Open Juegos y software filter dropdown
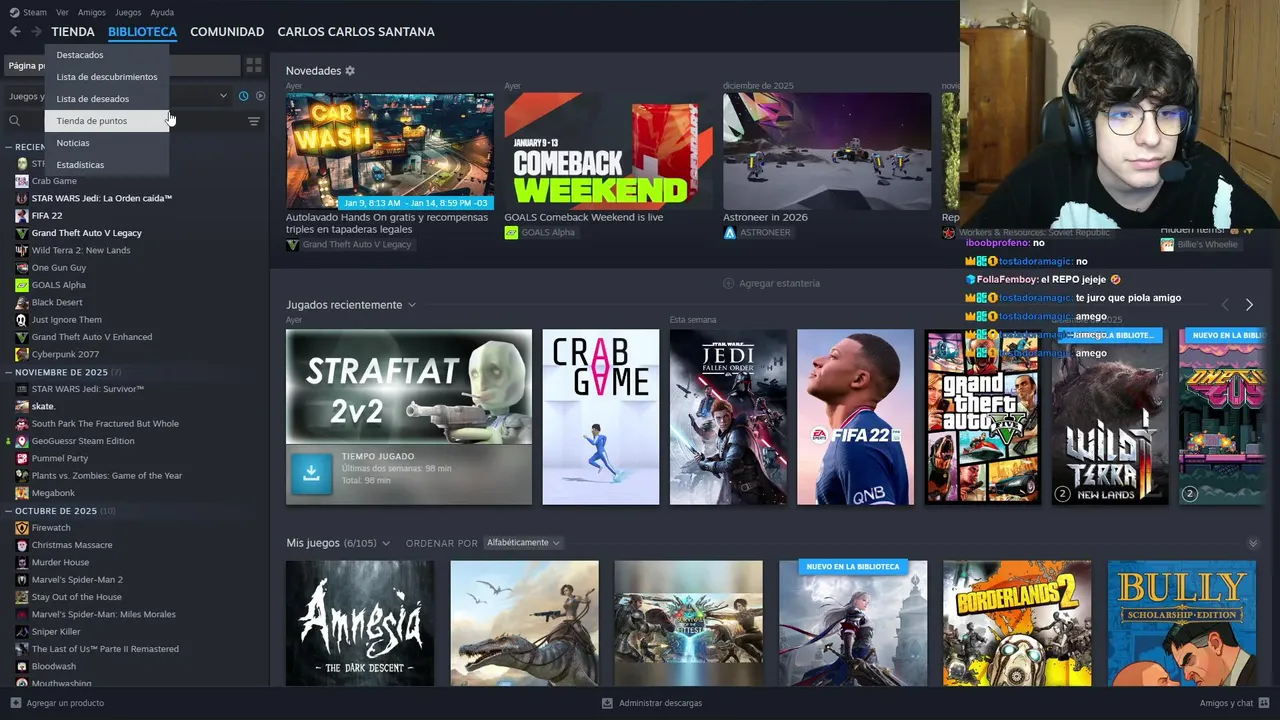 (223, 96)
